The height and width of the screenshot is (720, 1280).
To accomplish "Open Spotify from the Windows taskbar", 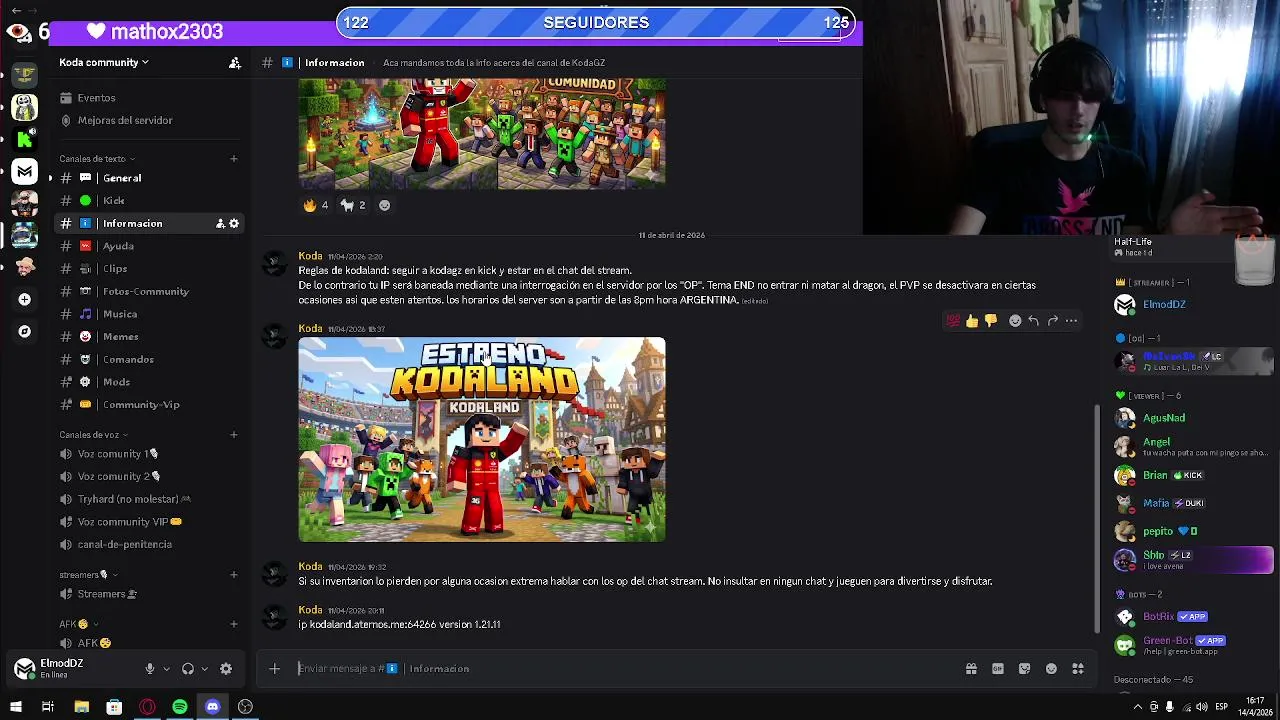I will (180, 707).
